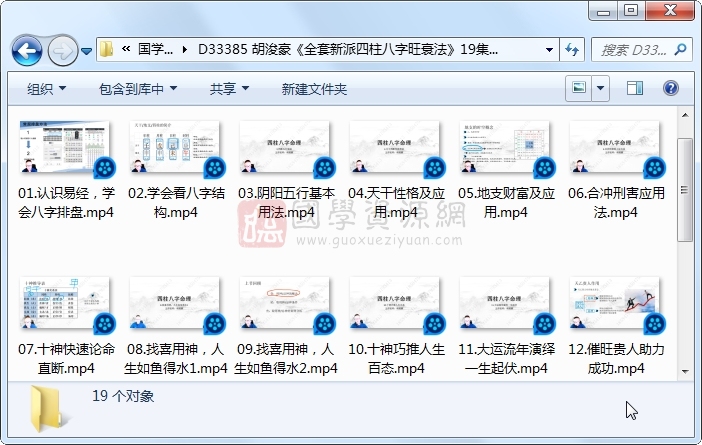Click the filename text 02.学会看八字结构.mp4
This screenshot has height=445, width=702.
tap(176, 202)
